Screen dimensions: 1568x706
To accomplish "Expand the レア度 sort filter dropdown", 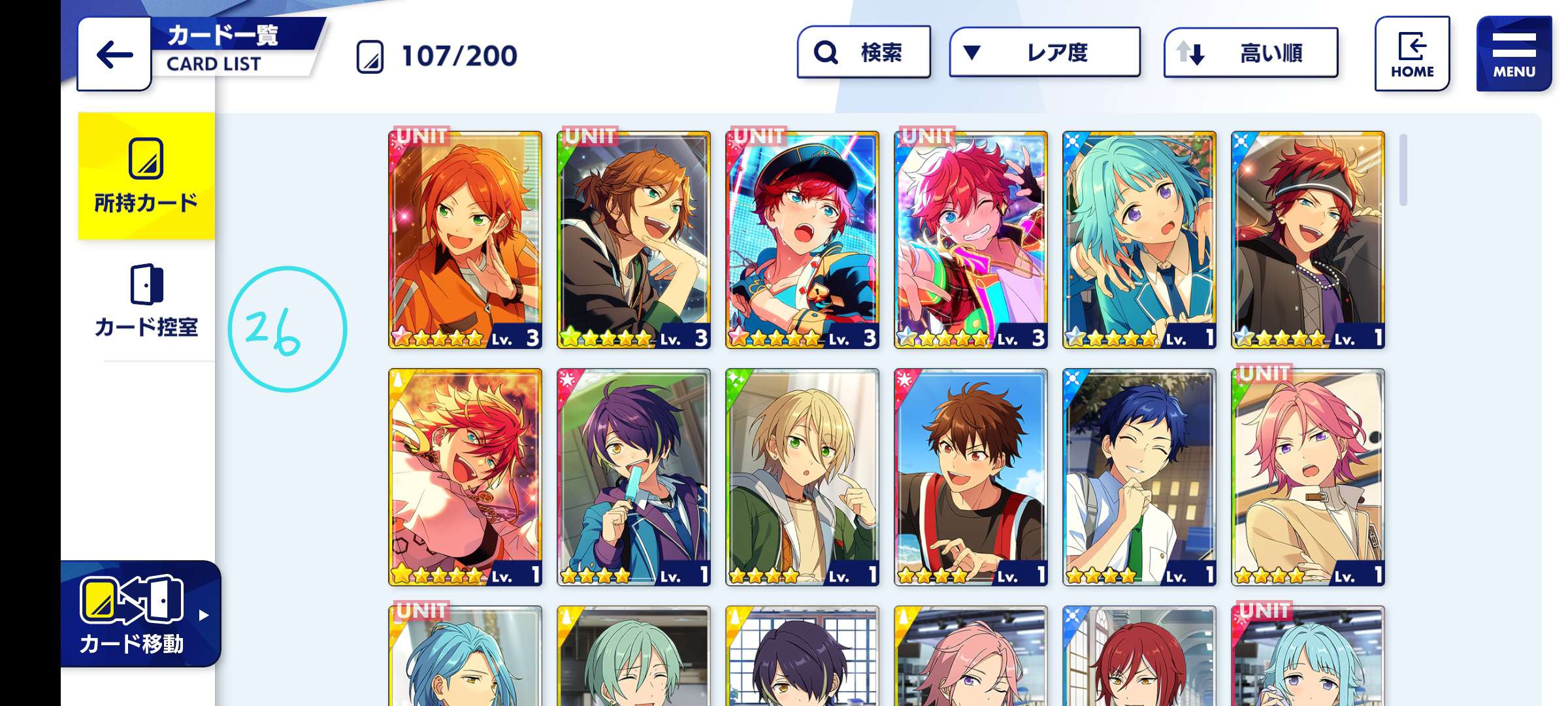I will pos(1045,52).
